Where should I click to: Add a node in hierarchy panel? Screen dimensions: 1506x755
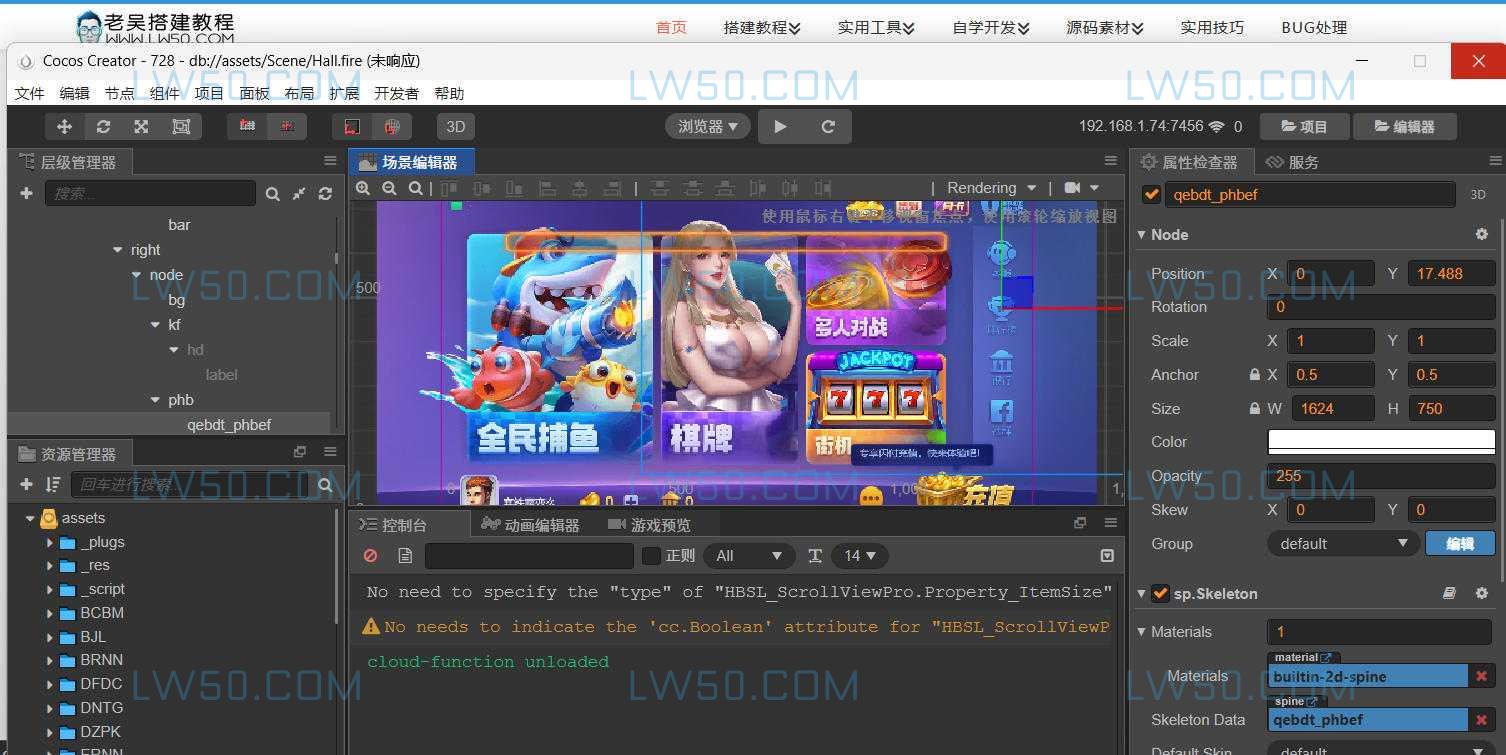[x=26, y=193]
